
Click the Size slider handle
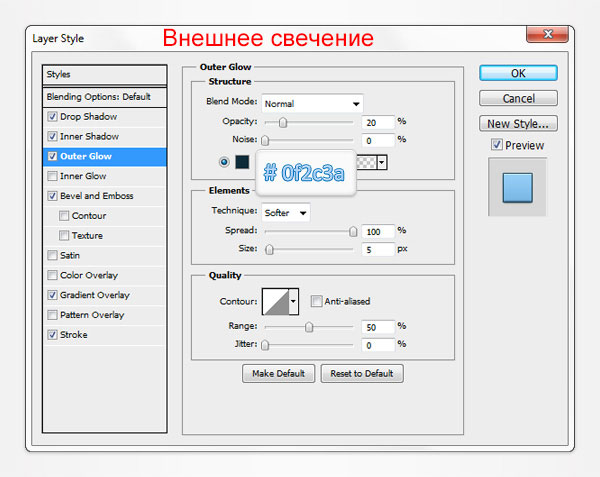coord(269,249)
